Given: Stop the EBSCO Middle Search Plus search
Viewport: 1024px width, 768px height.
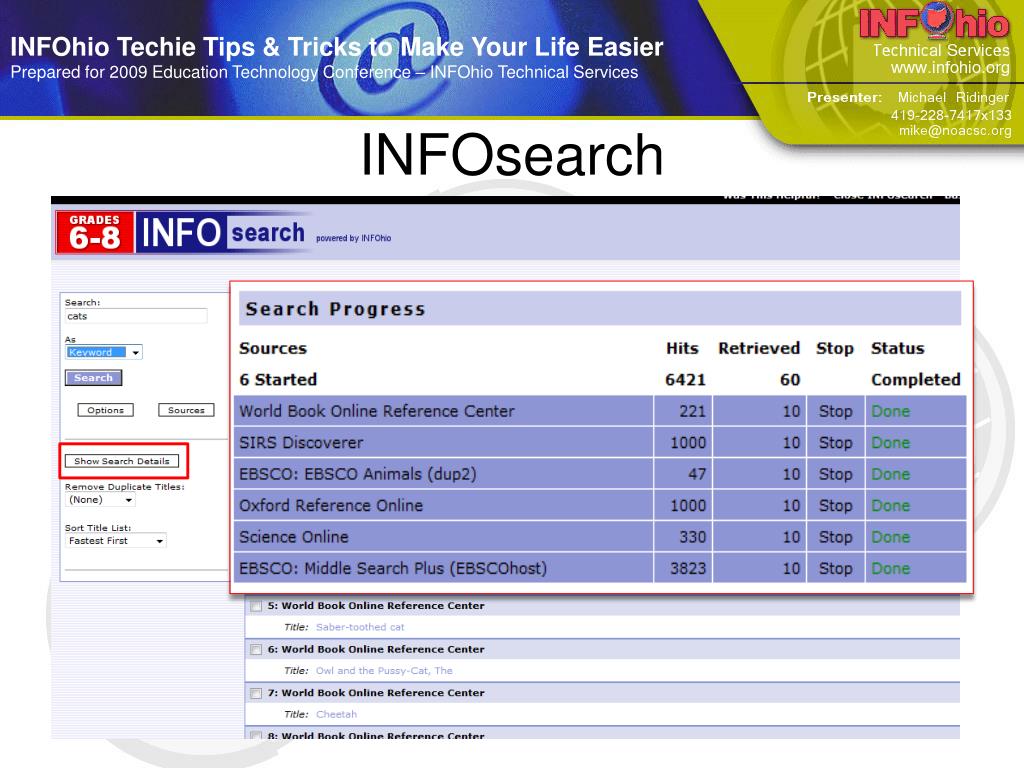Looking at the screenshot, I should point(835,568).
